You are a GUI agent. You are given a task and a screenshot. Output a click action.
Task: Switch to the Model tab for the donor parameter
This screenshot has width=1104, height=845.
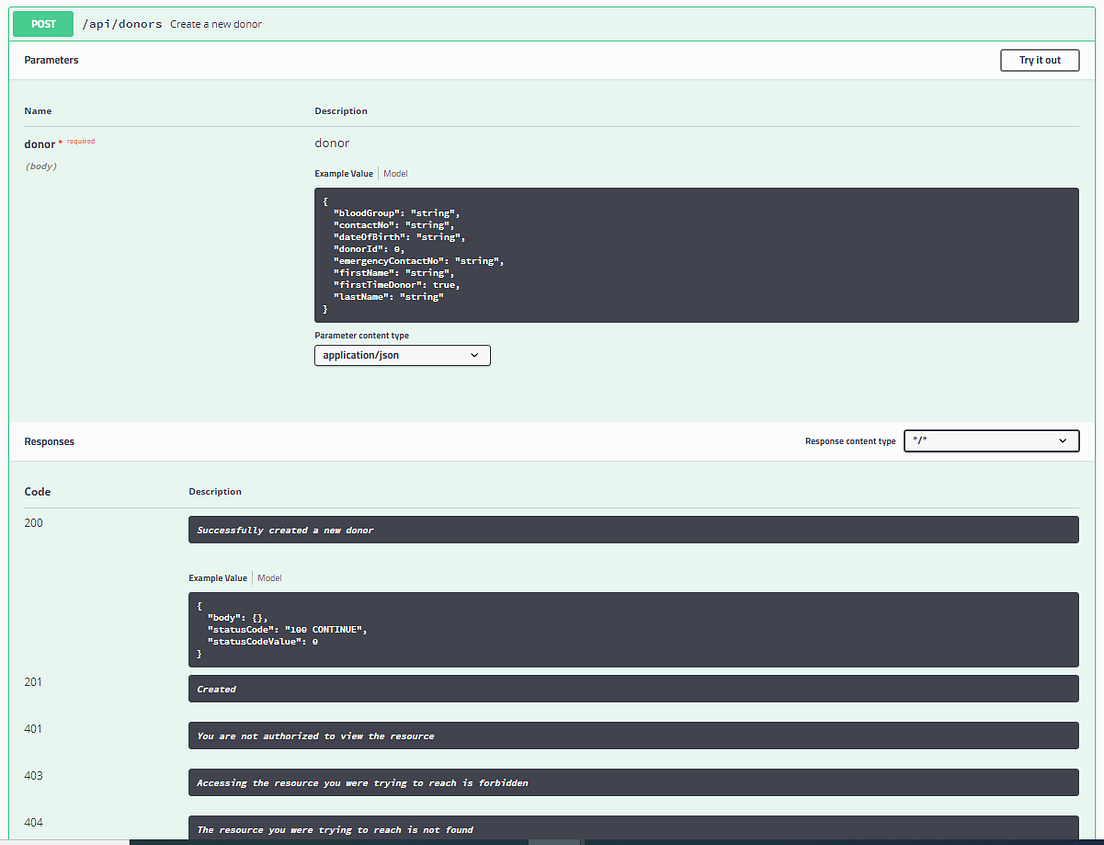395,173
